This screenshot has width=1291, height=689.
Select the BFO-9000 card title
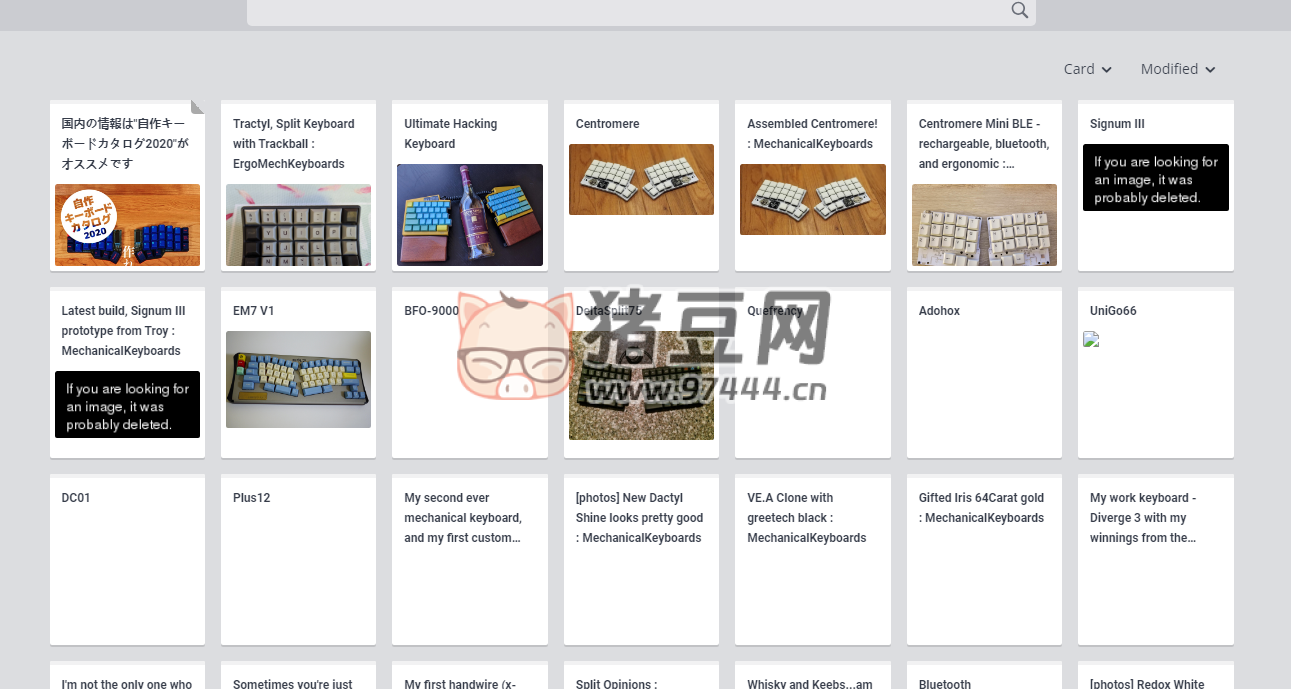tap(431, 311)
